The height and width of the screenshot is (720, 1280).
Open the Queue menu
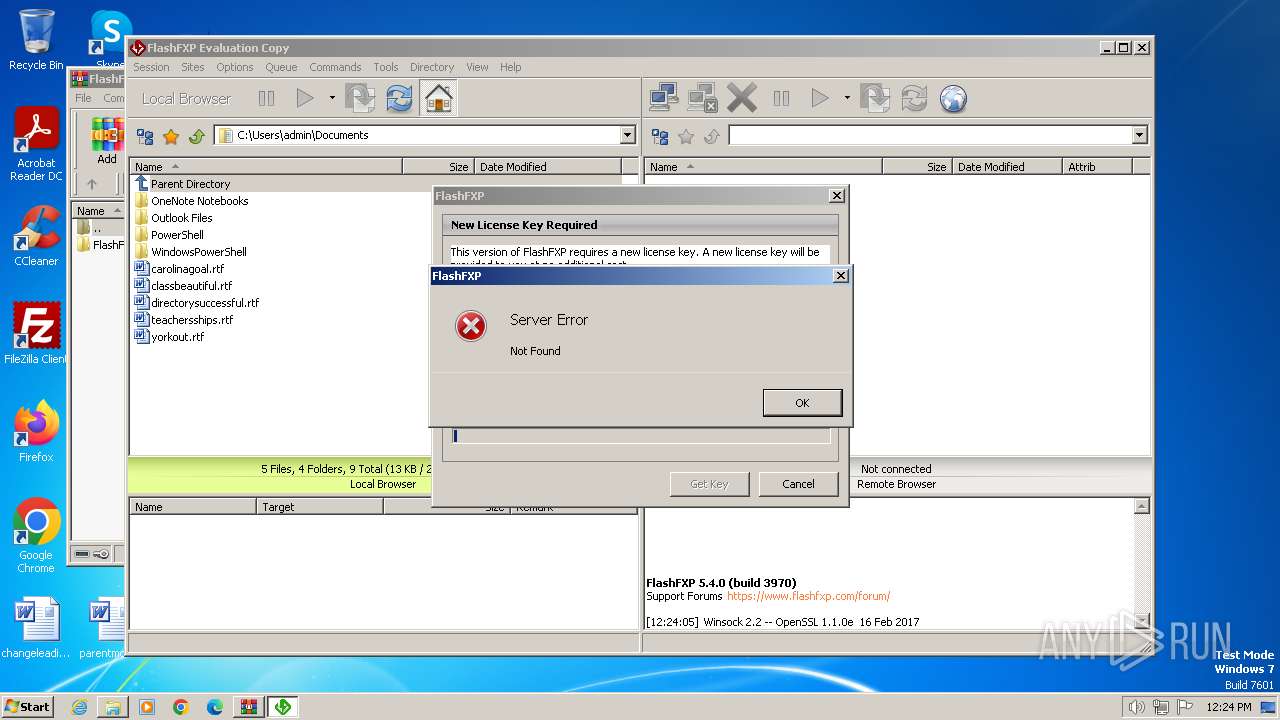click(x=281, y=67)
